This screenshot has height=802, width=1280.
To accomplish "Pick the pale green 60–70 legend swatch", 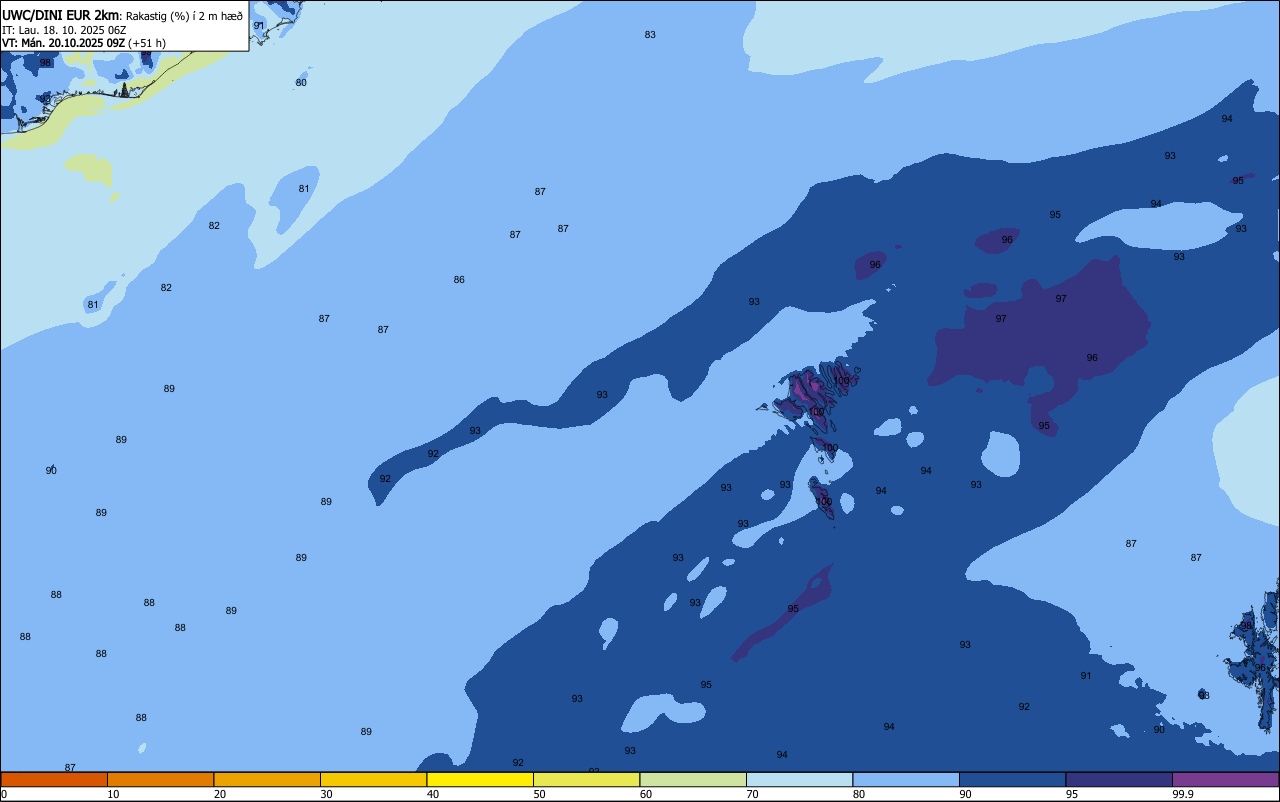I will click(693, 779).
